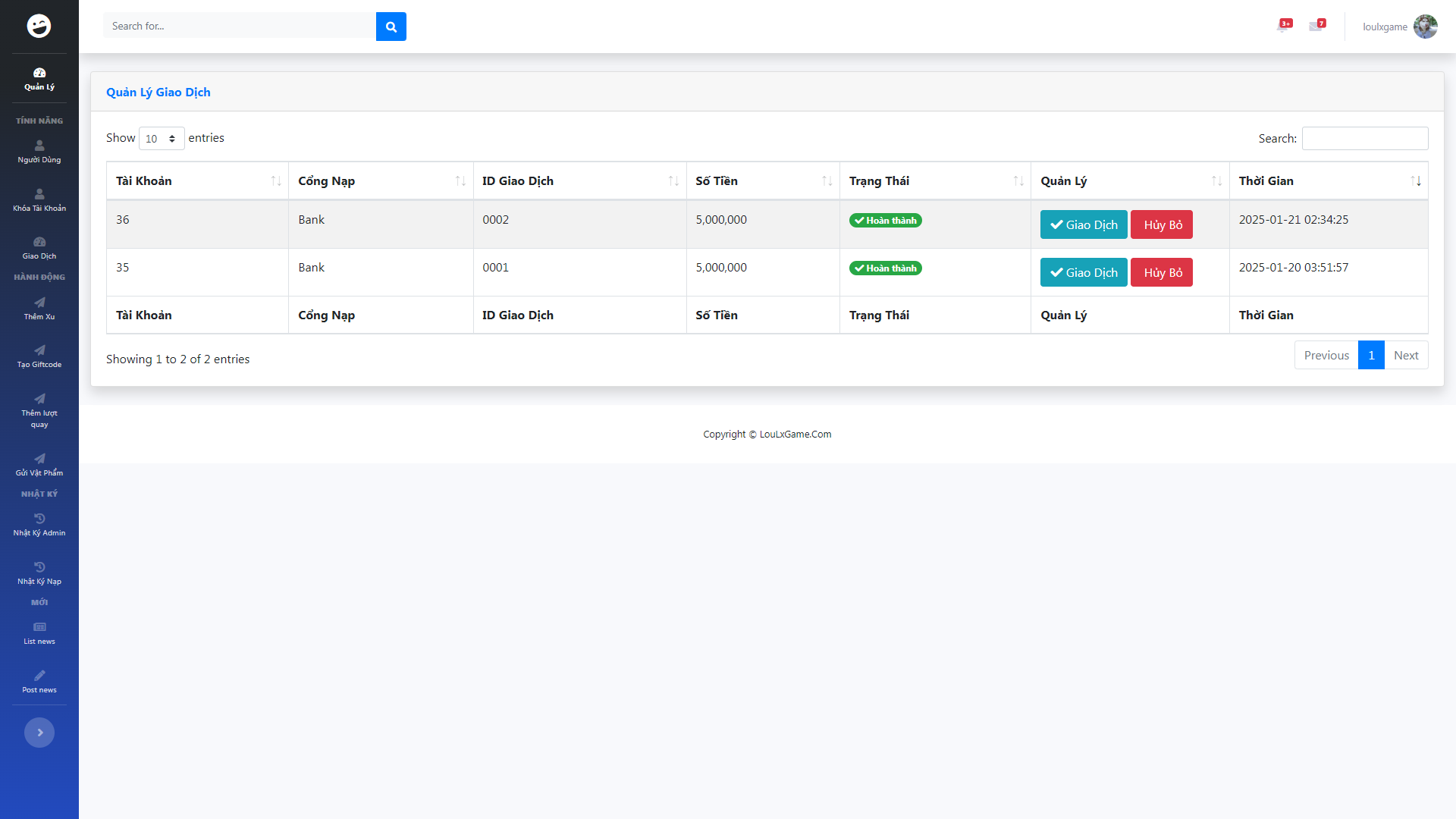The height and width of the screenshot is (819, 1456).
Task: Open Người Dùng in sidebar
Action: (39, 151)
